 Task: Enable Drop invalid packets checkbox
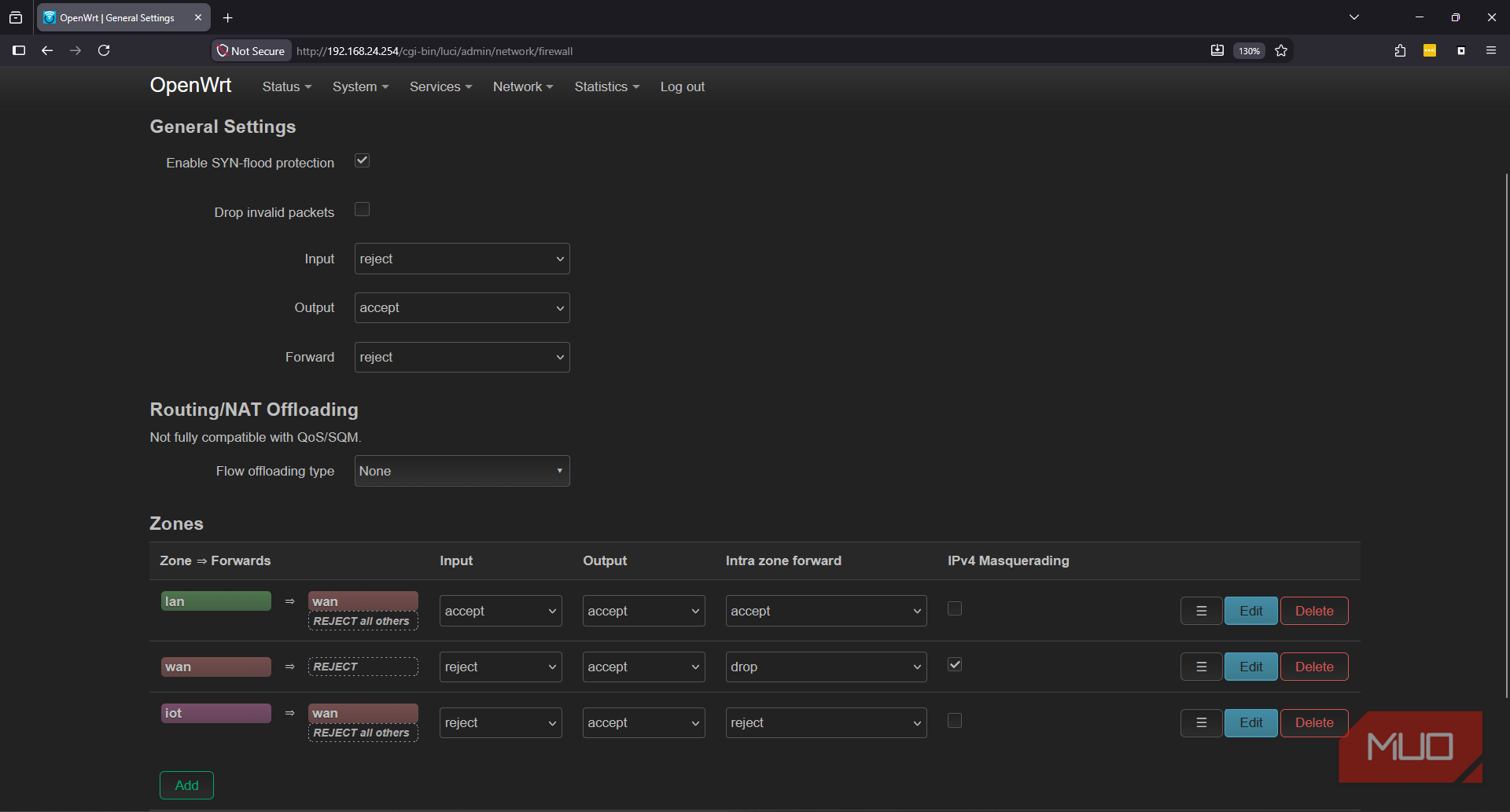tap(362, 209)
